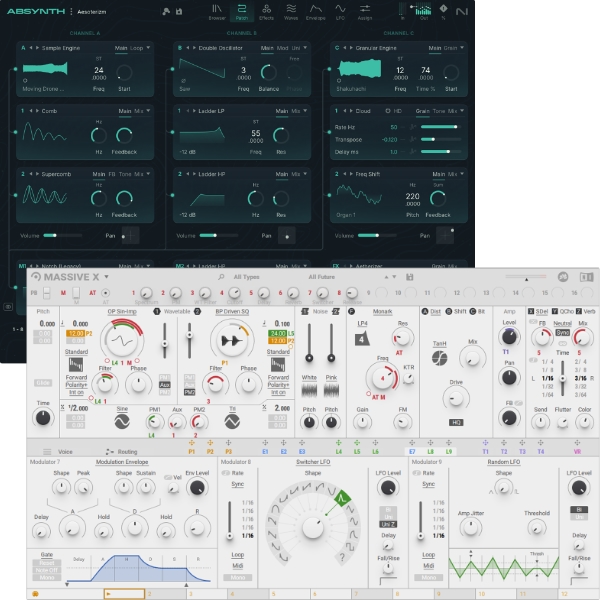Select Uni Z mode in Switcher LFO
This screenshot has width=600, height=600.
click(388, 524)
